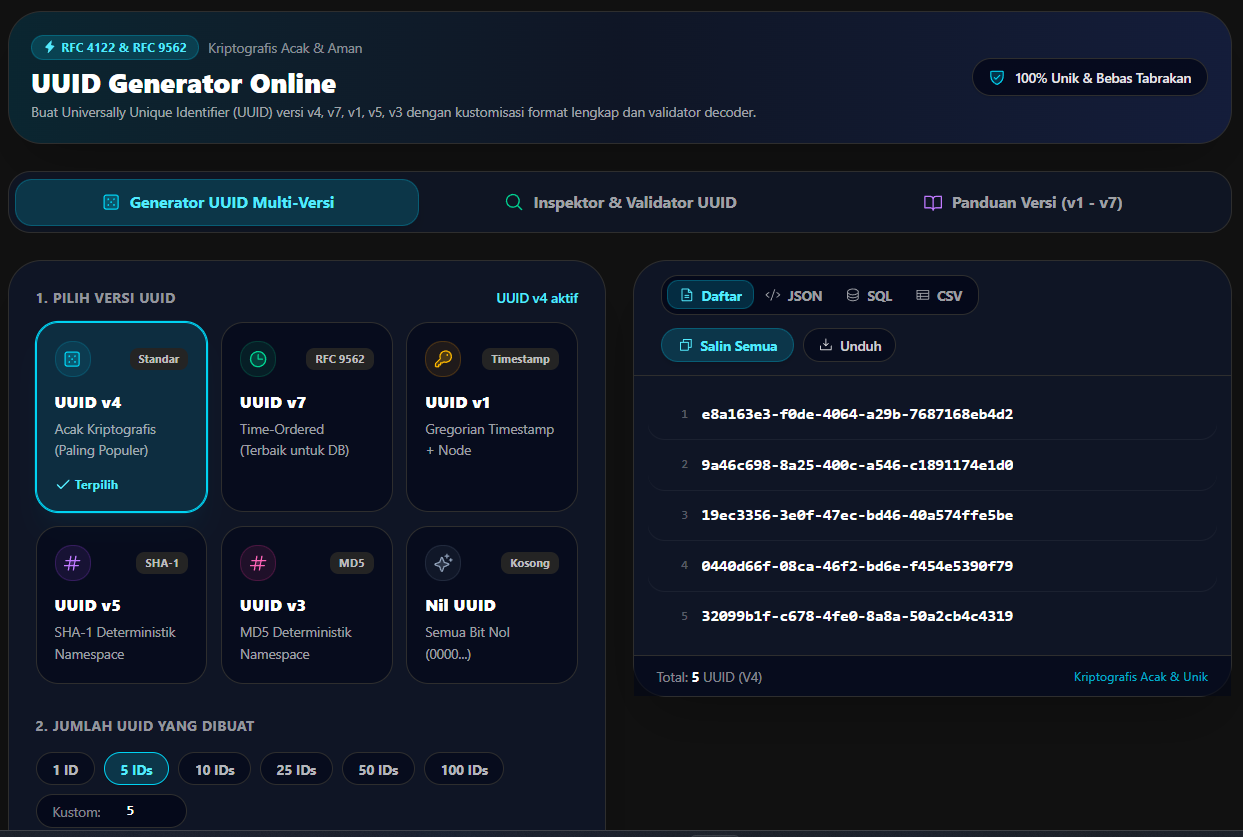Select the UUID v1 Gregorian Timestamp card
This screenshot has width=1243, height=837.
(492, 416)
